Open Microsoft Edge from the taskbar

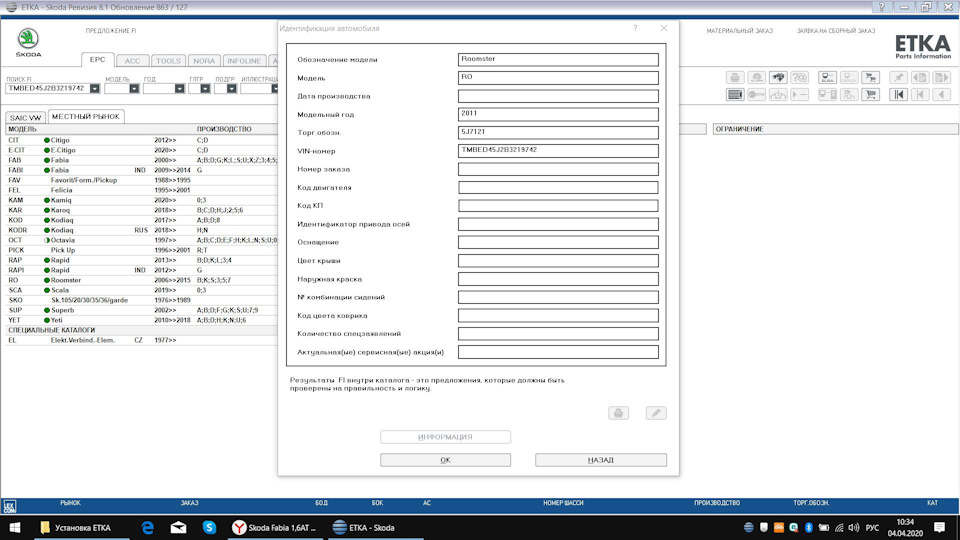click(x=148, y=527)
